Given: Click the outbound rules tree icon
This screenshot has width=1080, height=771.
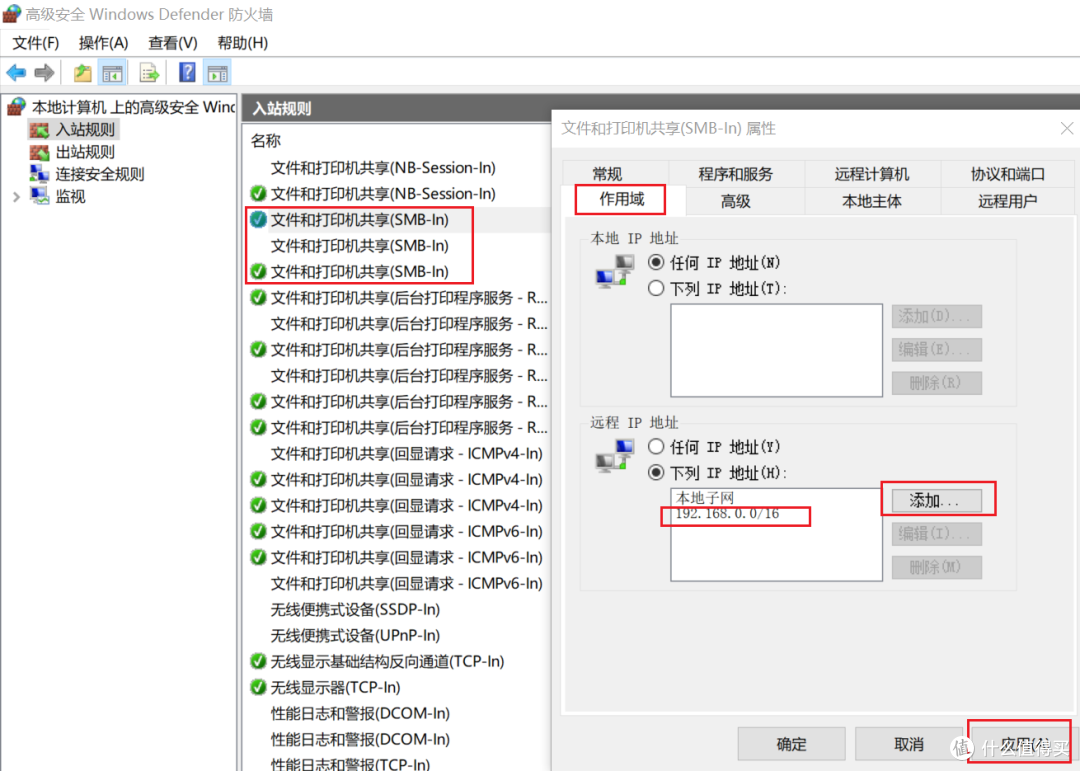Looking at the screenshot, I should pos(39,152).
